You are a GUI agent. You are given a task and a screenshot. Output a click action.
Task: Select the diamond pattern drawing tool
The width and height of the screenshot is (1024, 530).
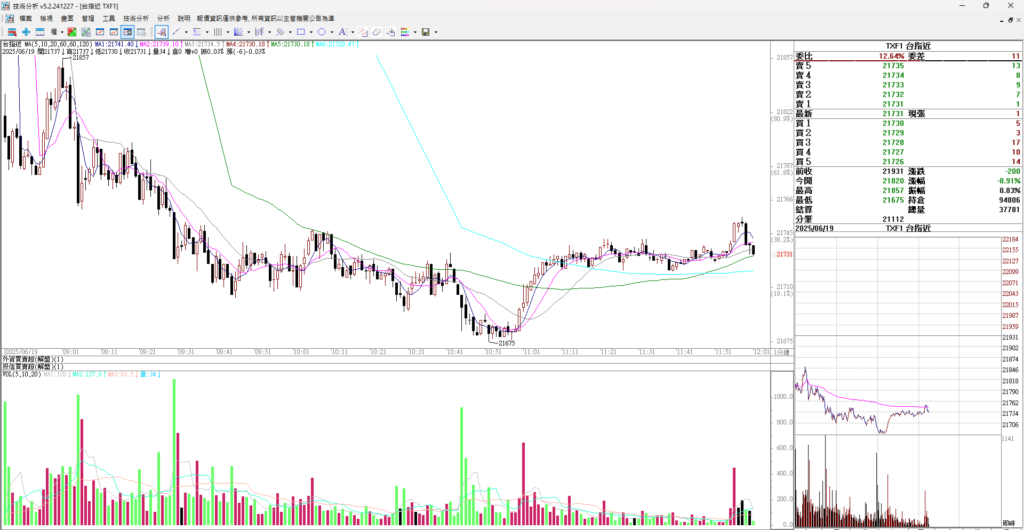point(280,31)
